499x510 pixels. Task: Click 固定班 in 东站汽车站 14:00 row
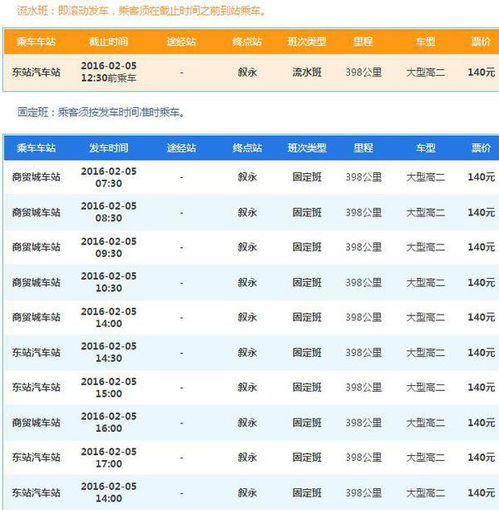[307, 493]
